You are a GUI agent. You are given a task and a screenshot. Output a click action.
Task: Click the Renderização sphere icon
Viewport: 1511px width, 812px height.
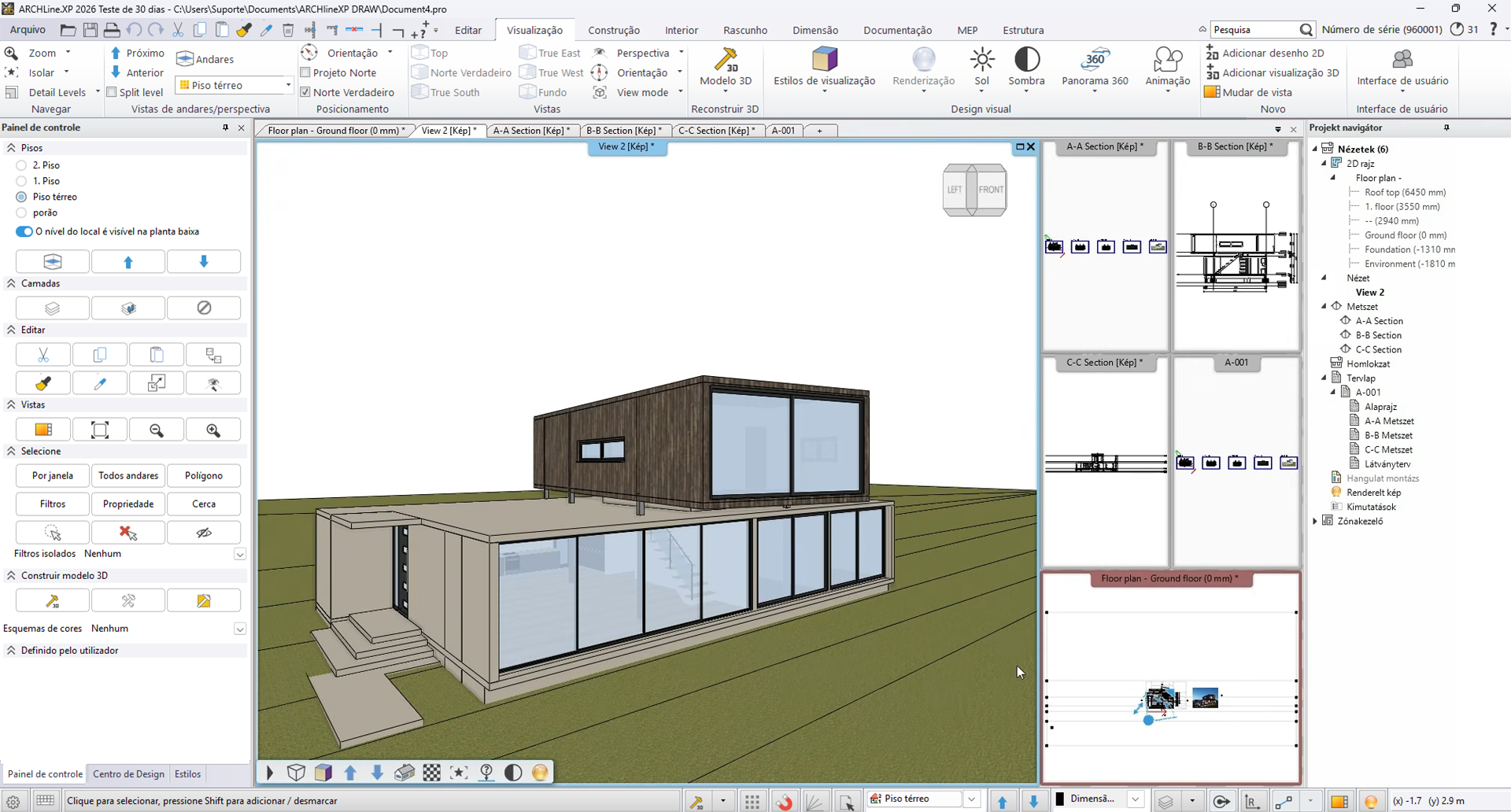(923, 59)
